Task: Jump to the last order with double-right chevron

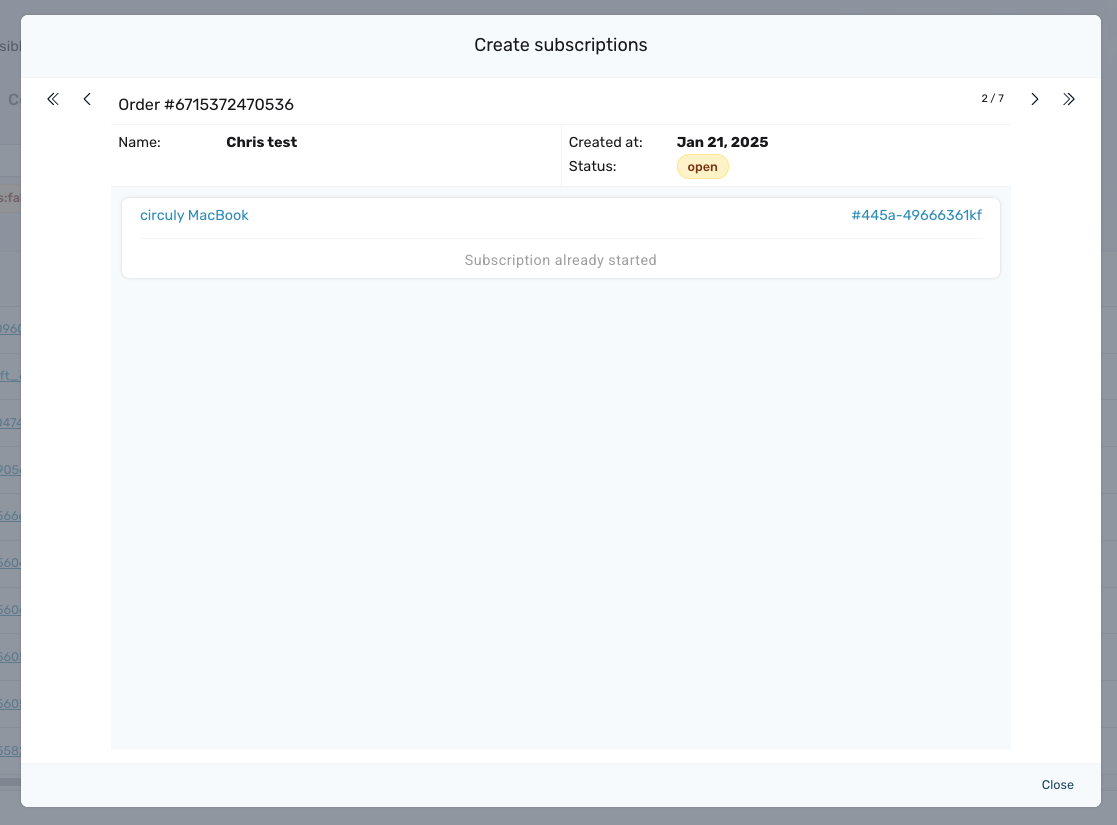Action: click(1069, 99)
